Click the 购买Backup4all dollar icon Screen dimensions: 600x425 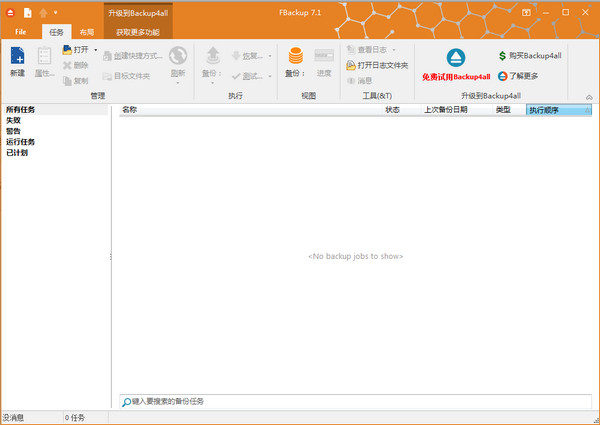502,56
